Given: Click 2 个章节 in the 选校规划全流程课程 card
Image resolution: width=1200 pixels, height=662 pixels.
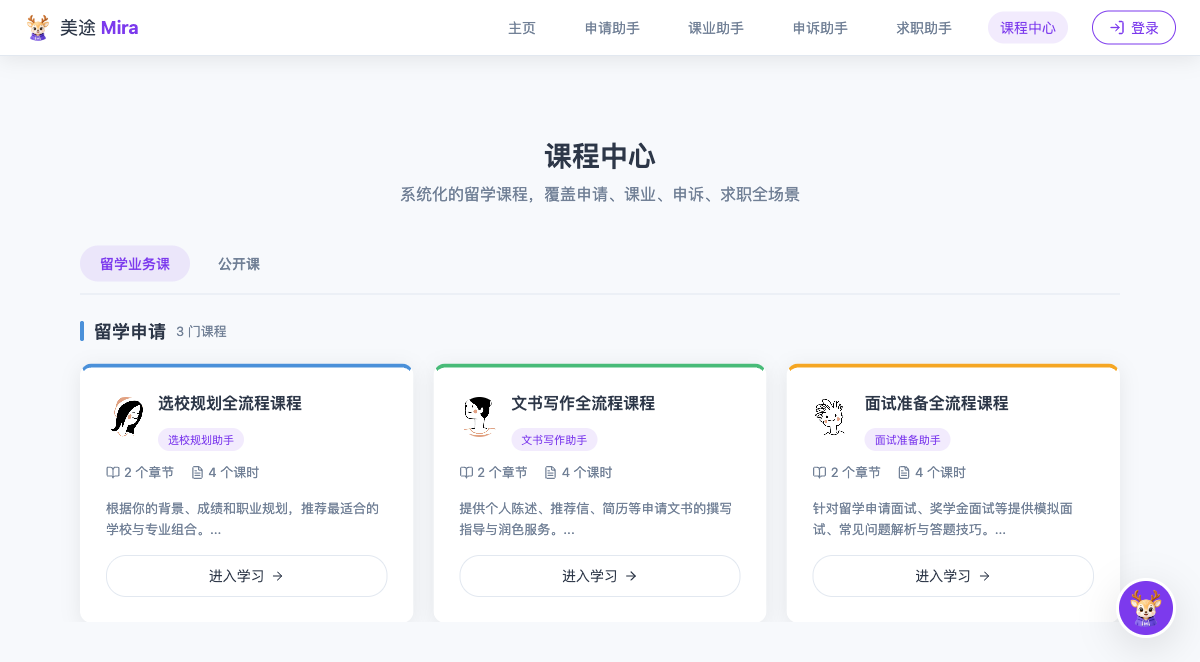Looking at the screenshot, I should 149,473.
